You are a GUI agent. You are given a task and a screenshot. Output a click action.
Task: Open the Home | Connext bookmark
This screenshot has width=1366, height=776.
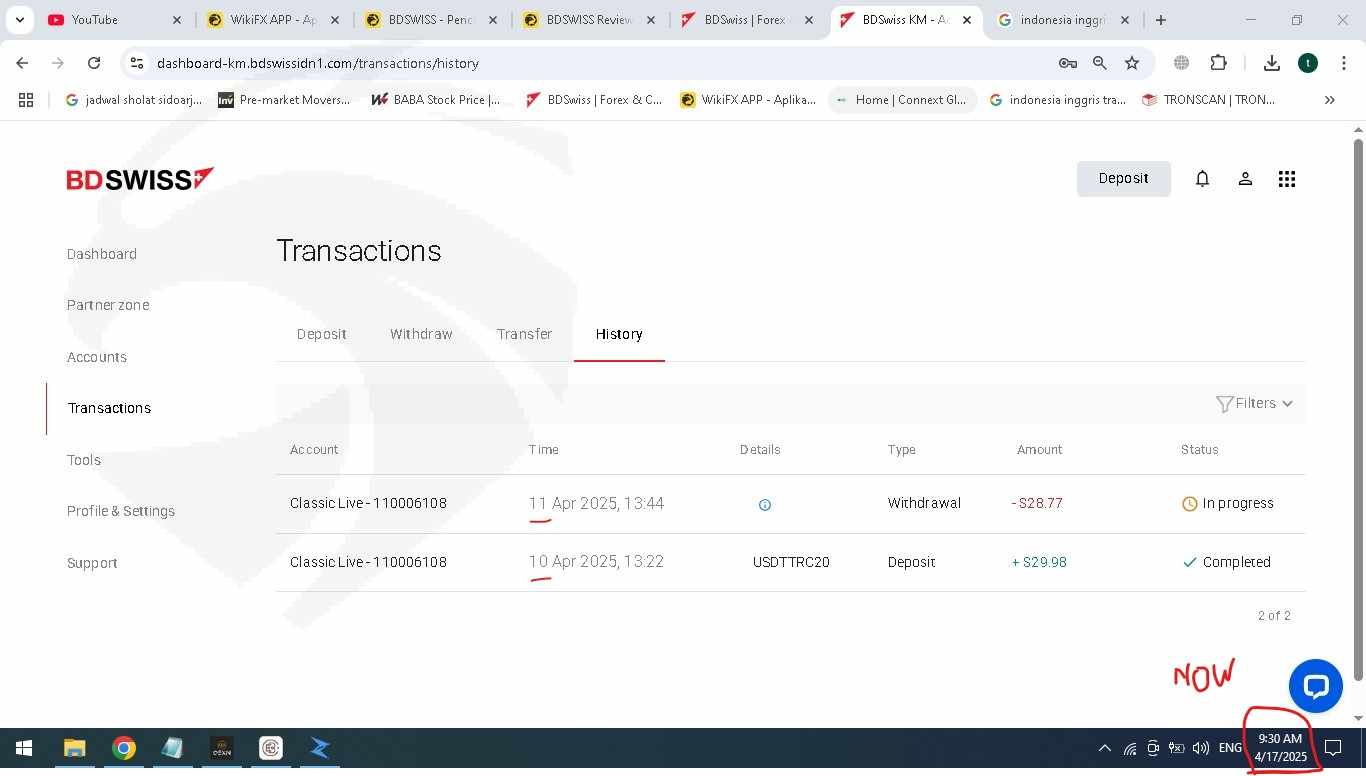(902, 100)
